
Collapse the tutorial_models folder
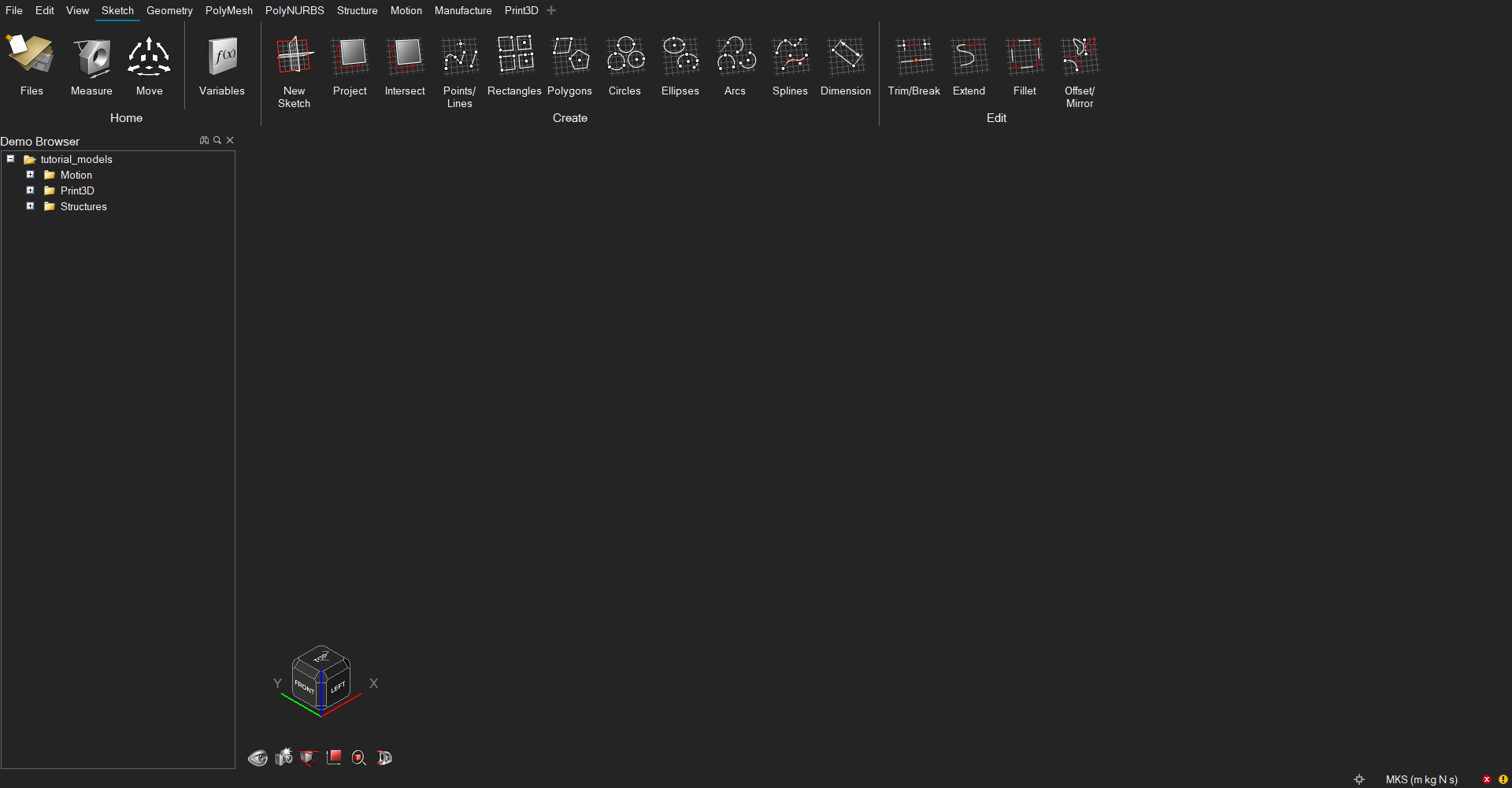click(10, 158)
